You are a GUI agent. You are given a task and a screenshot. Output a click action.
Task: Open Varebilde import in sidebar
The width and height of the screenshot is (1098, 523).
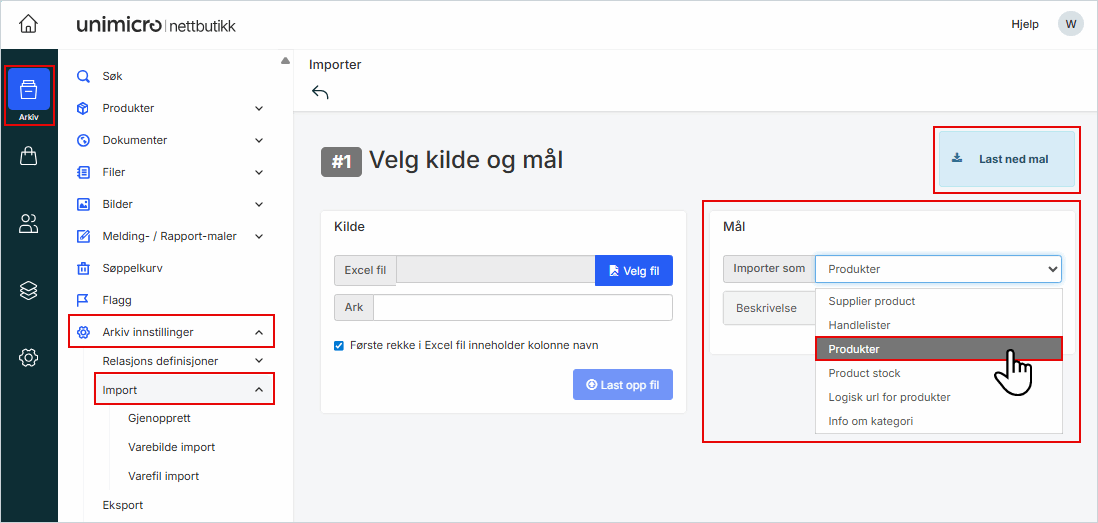(171, 447)
